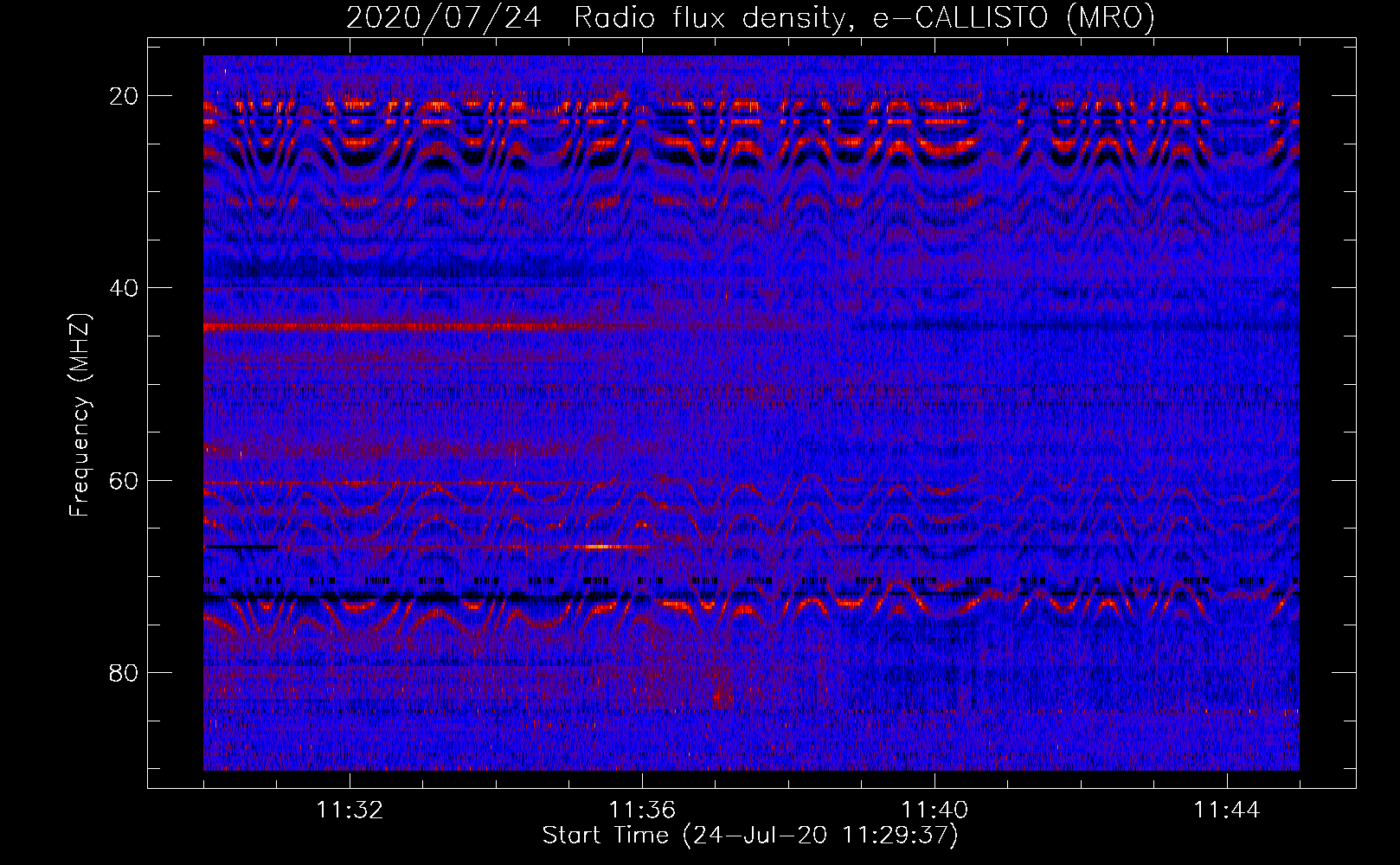
Task: Click the 11:32 time tick label
Action: click(x=350, y=811)
